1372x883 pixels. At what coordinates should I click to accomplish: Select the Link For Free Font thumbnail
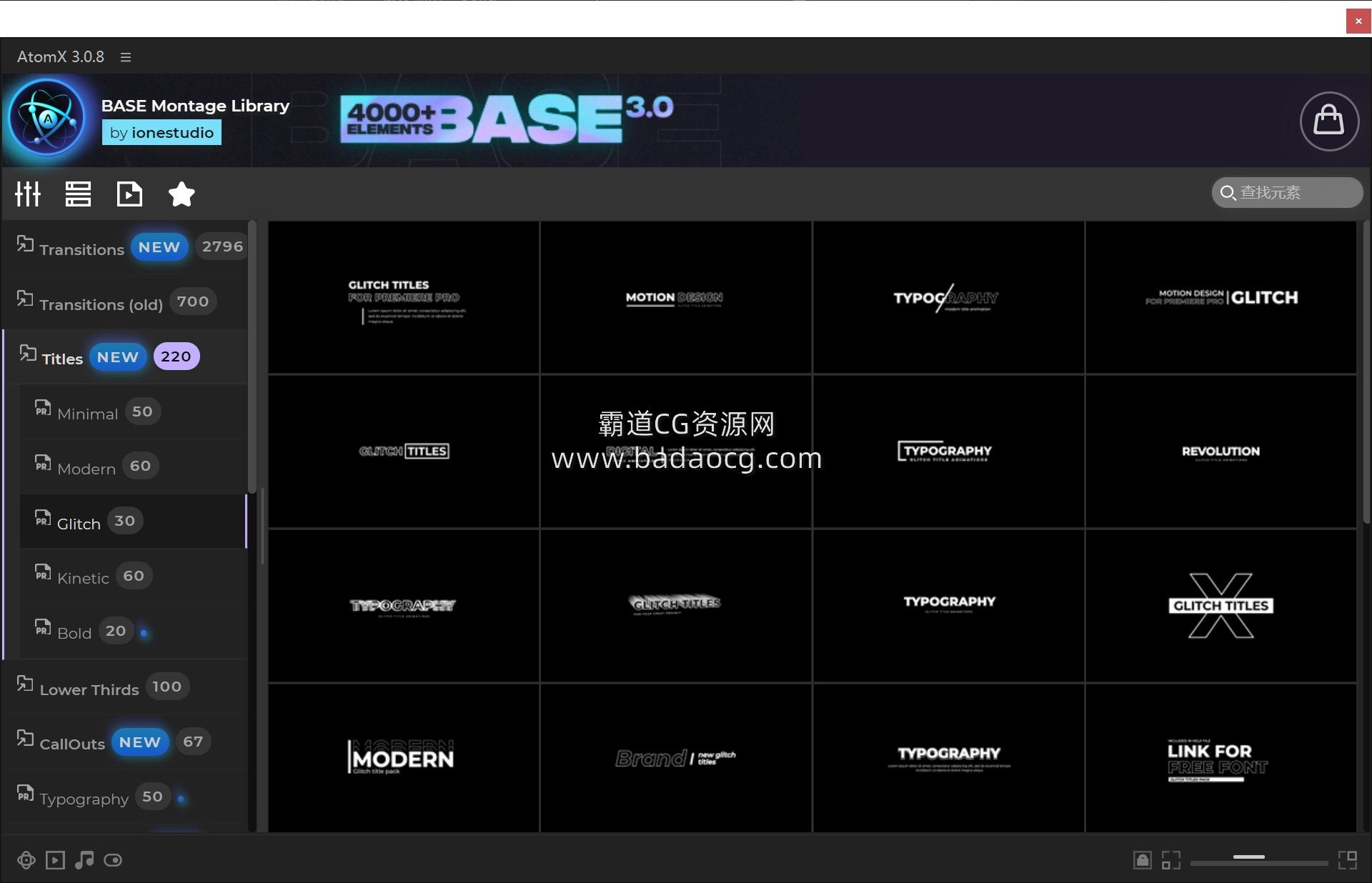(1221, 758)
